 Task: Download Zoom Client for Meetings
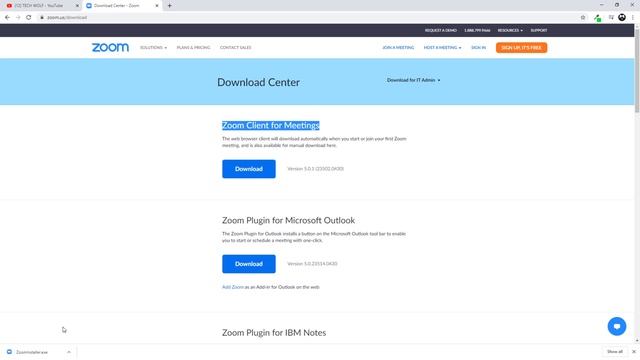tap(249, 169)
